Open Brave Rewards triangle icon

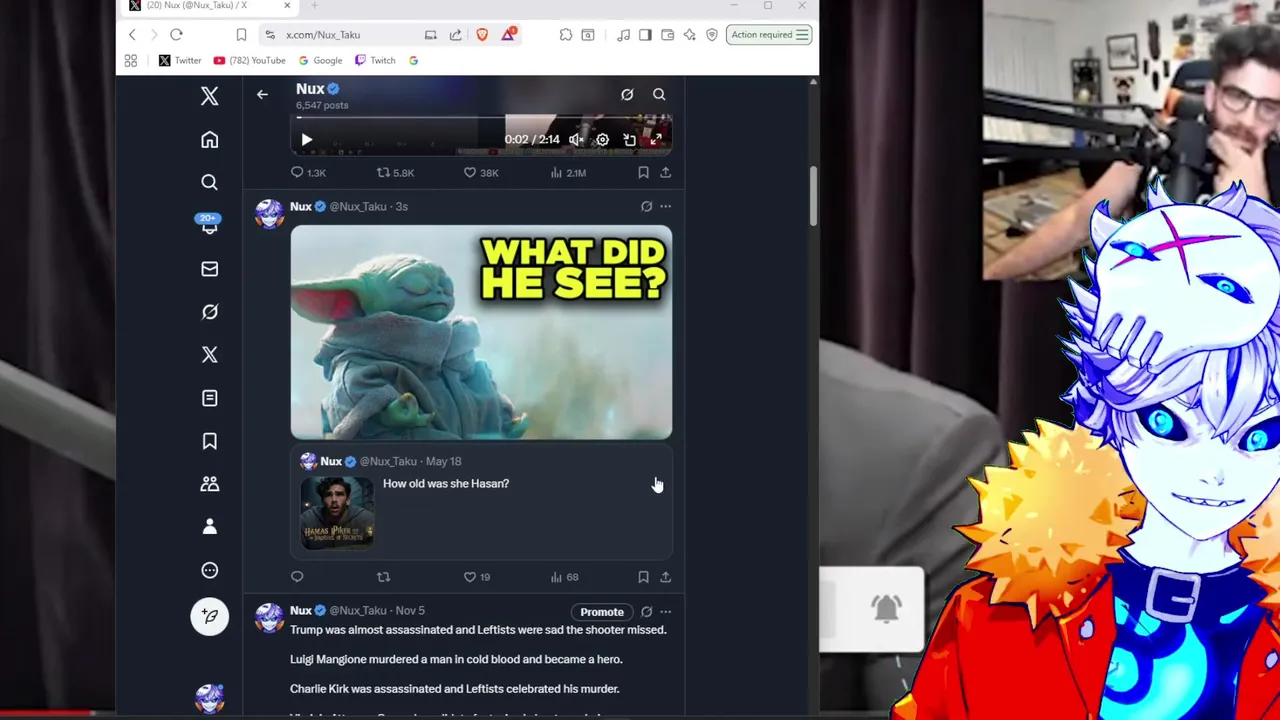click(x=508, y=35)
